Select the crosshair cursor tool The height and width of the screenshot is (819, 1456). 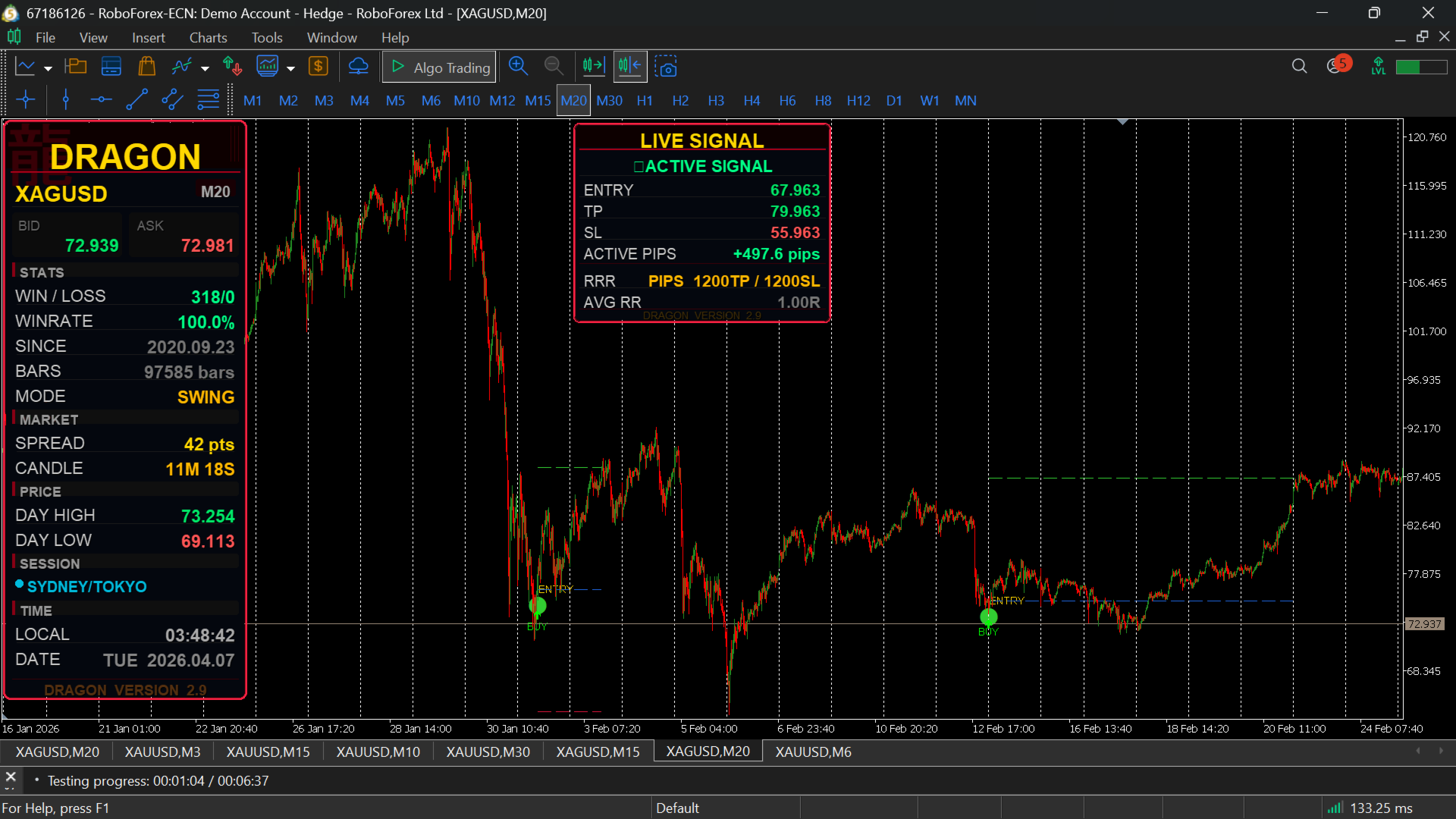pyautogui.click(x=26, y=100)
